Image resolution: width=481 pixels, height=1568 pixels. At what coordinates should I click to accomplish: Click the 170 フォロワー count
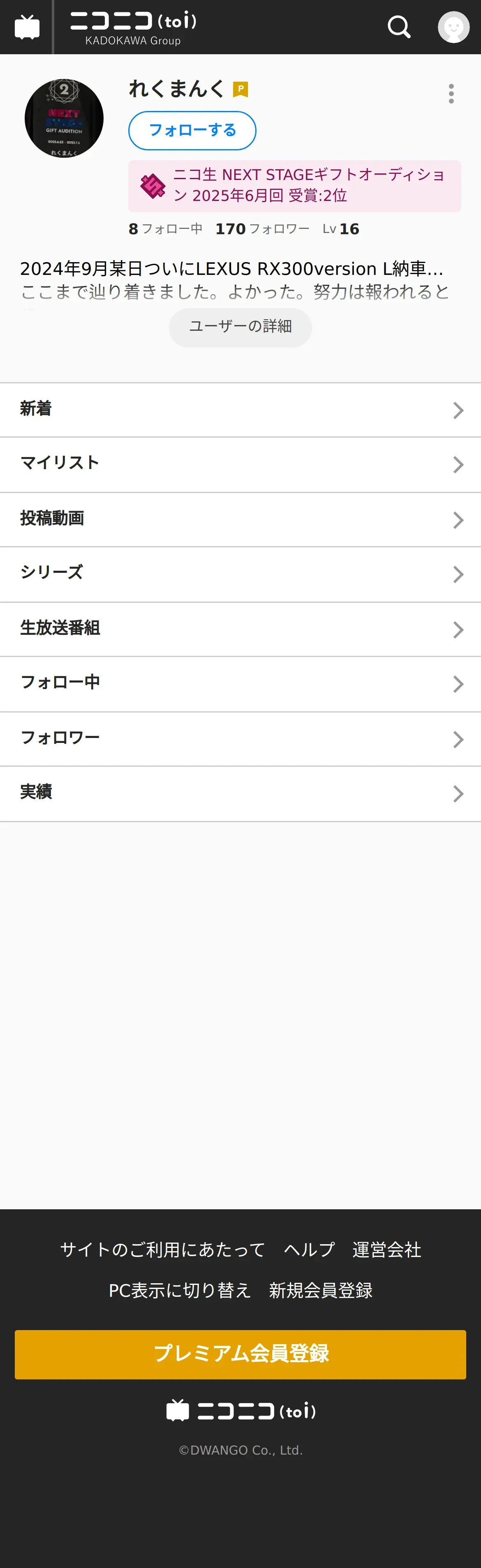pos(262,229)
